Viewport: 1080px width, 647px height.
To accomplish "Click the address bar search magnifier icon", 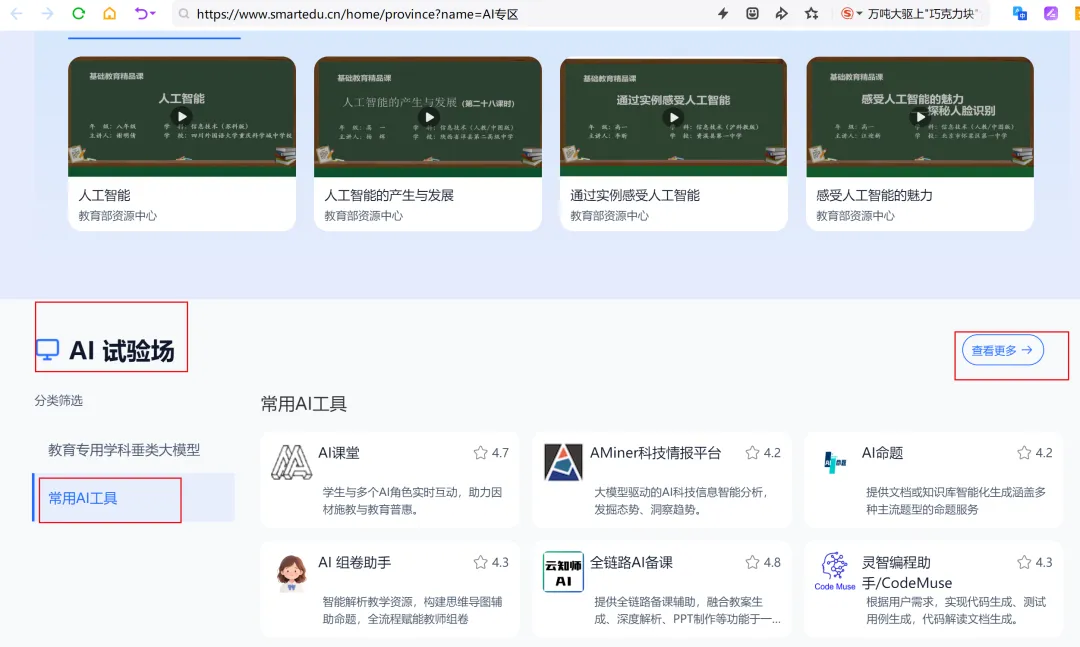I will [183, 14].
